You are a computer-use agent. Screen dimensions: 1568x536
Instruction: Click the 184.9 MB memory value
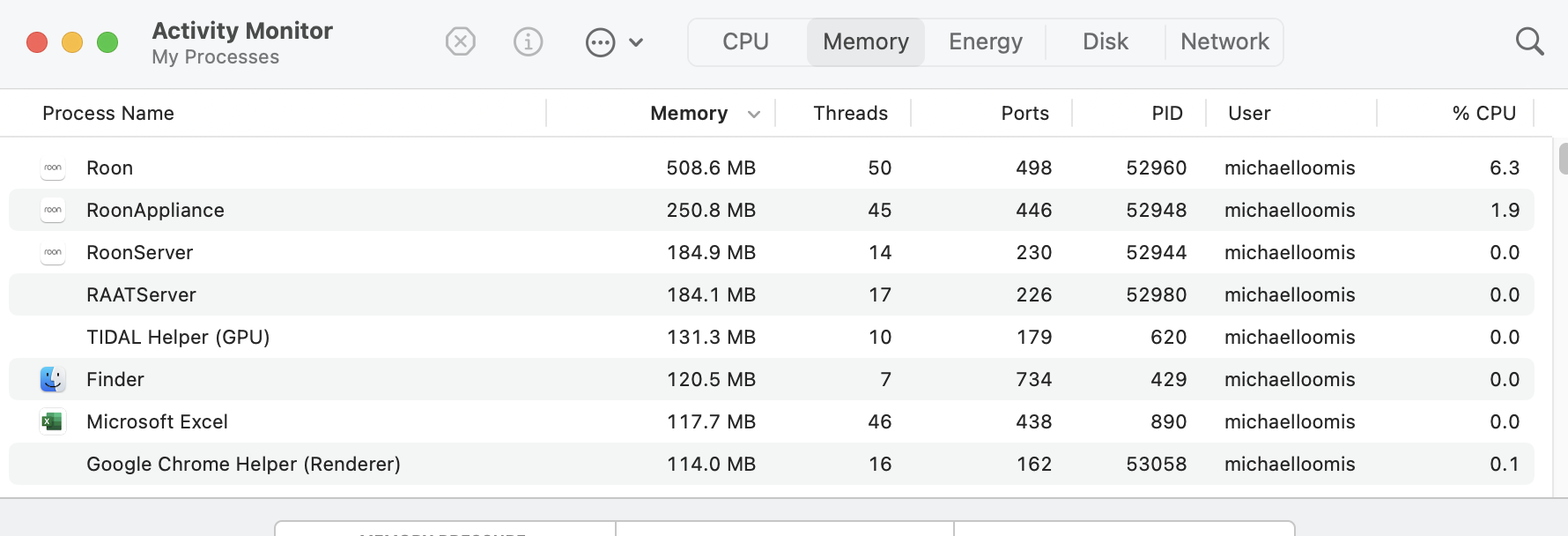[711, 252]
